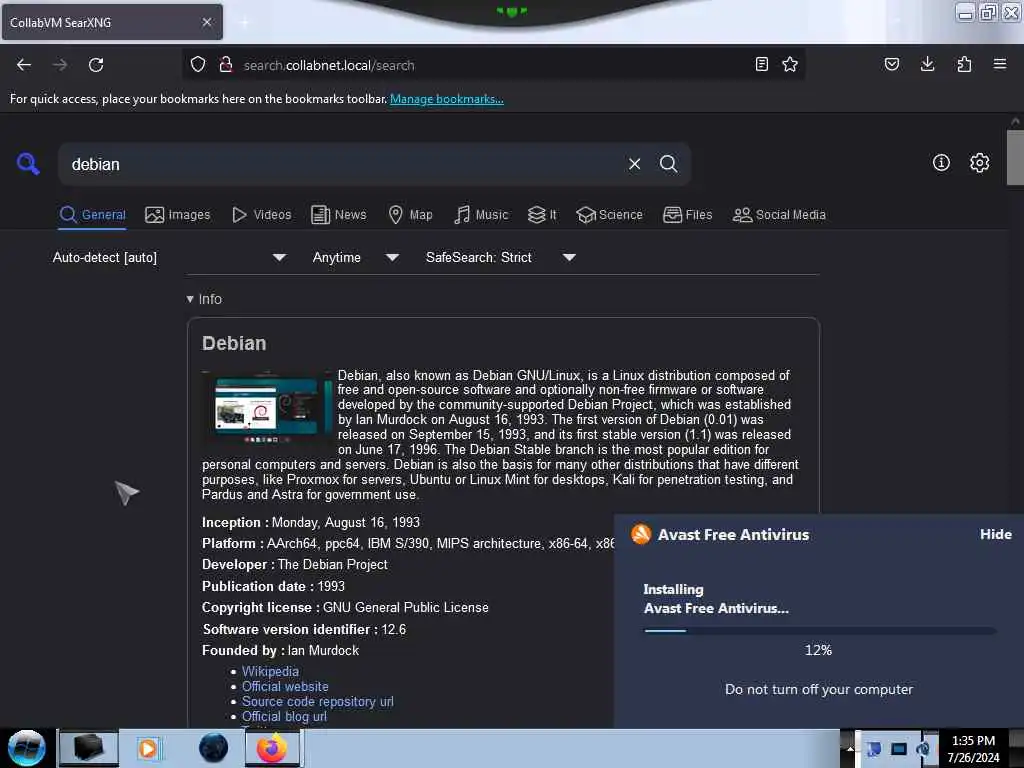Switch to the News tab

pos(339,215)
